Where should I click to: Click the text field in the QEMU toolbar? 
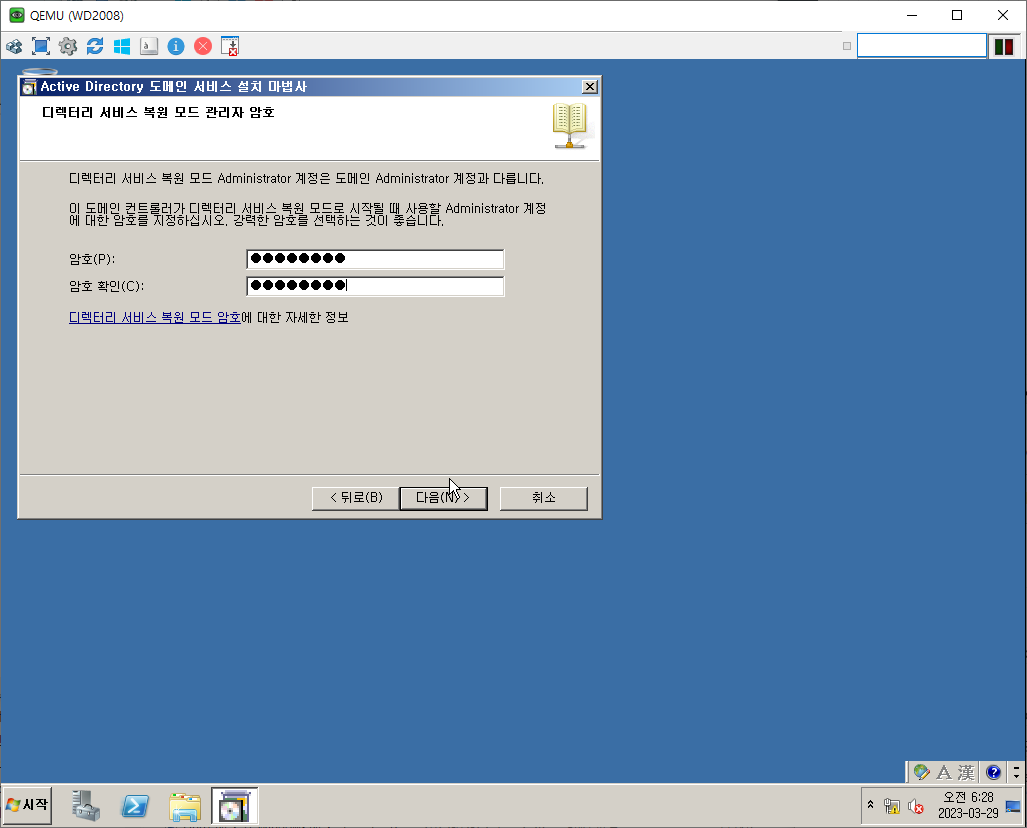[922, 46]
